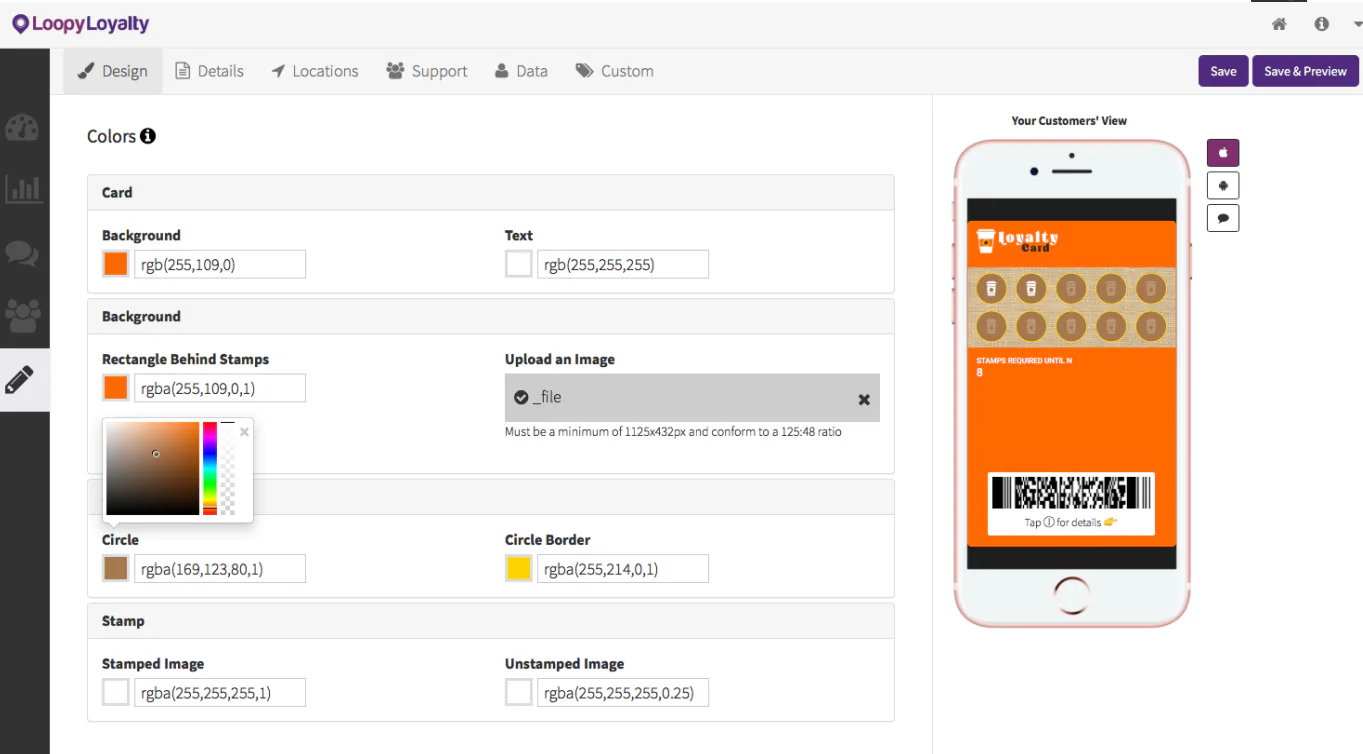Click the rainbow hue slider in color picker
This screenshot has height=754, width=1363.
210,468
